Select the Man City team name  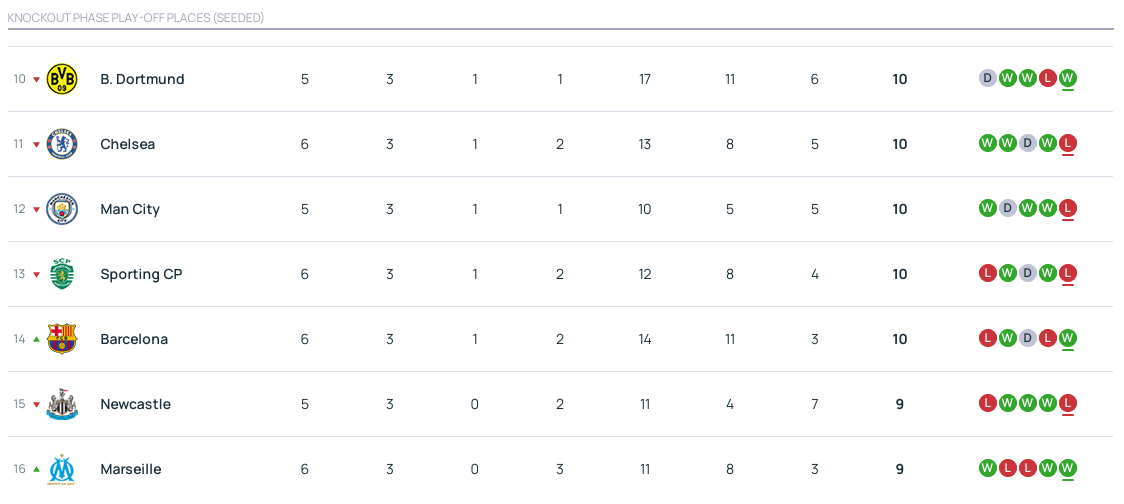pos(130,209)
